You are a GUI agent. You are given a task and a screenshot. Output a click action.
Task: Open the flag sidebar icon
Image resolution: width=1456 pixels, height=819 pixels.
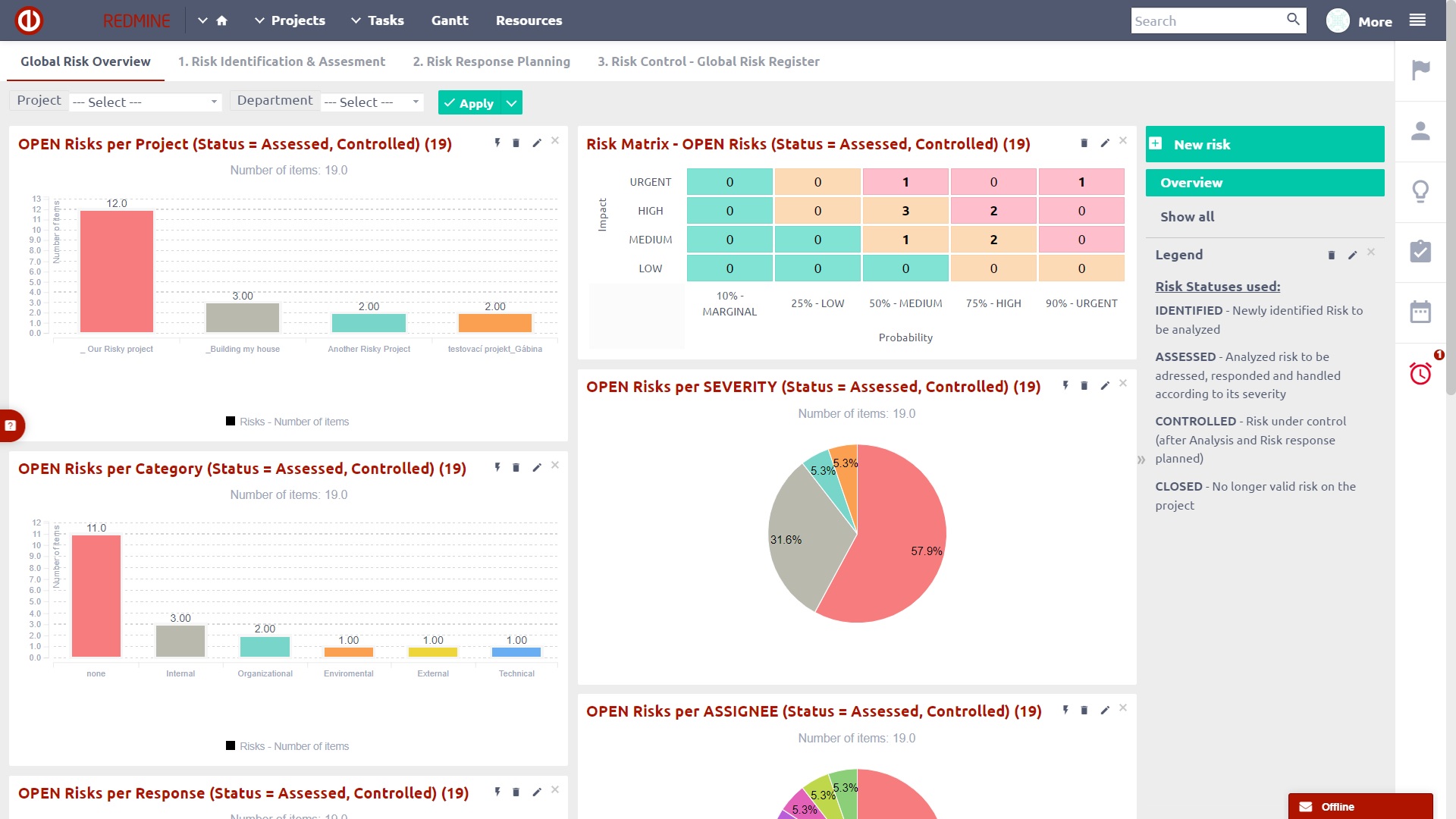point(1420,71)
